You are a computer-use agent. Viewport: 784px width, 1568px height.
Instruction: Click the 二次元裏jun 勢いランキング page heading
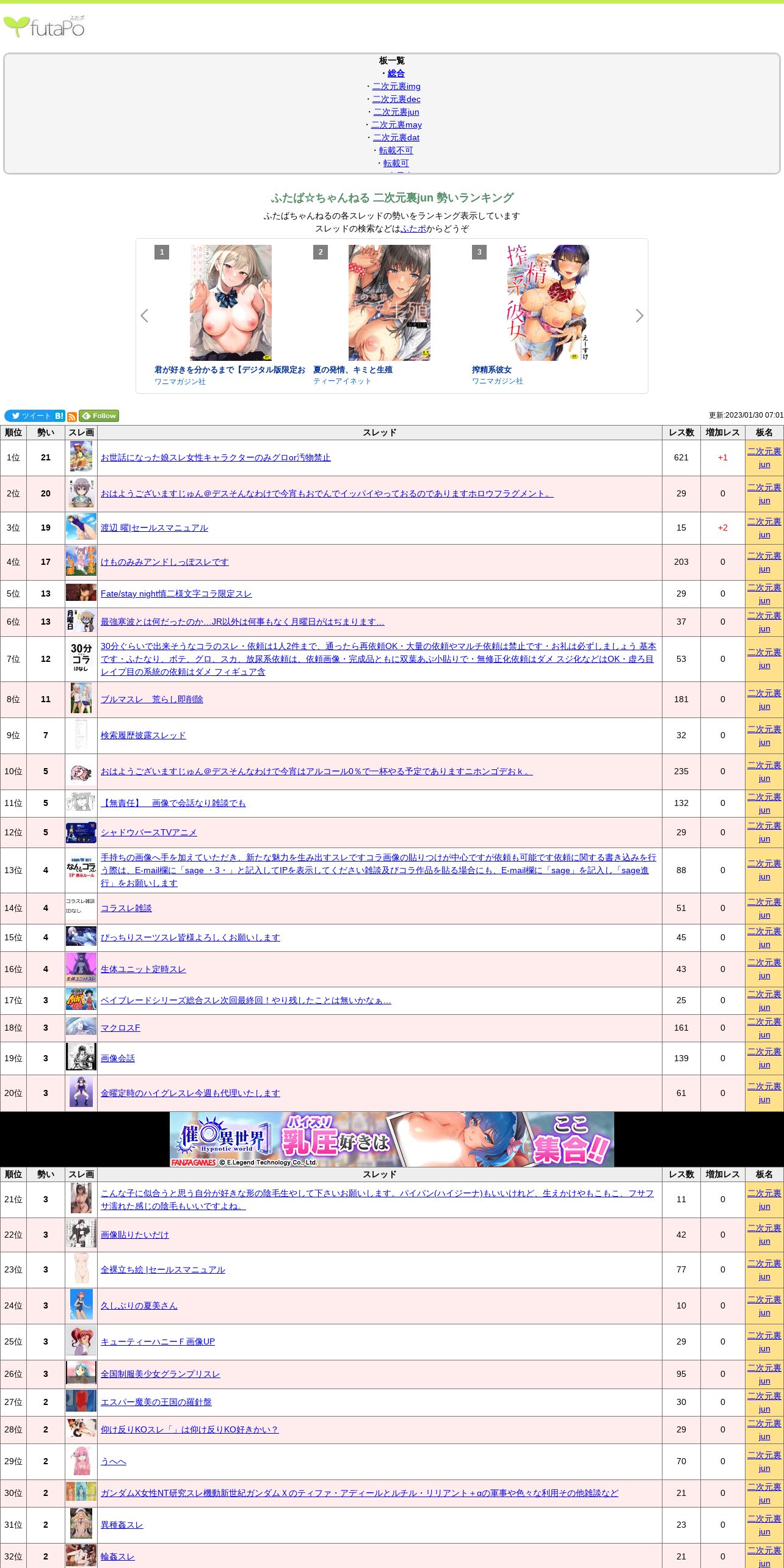(x=392, y=198)
